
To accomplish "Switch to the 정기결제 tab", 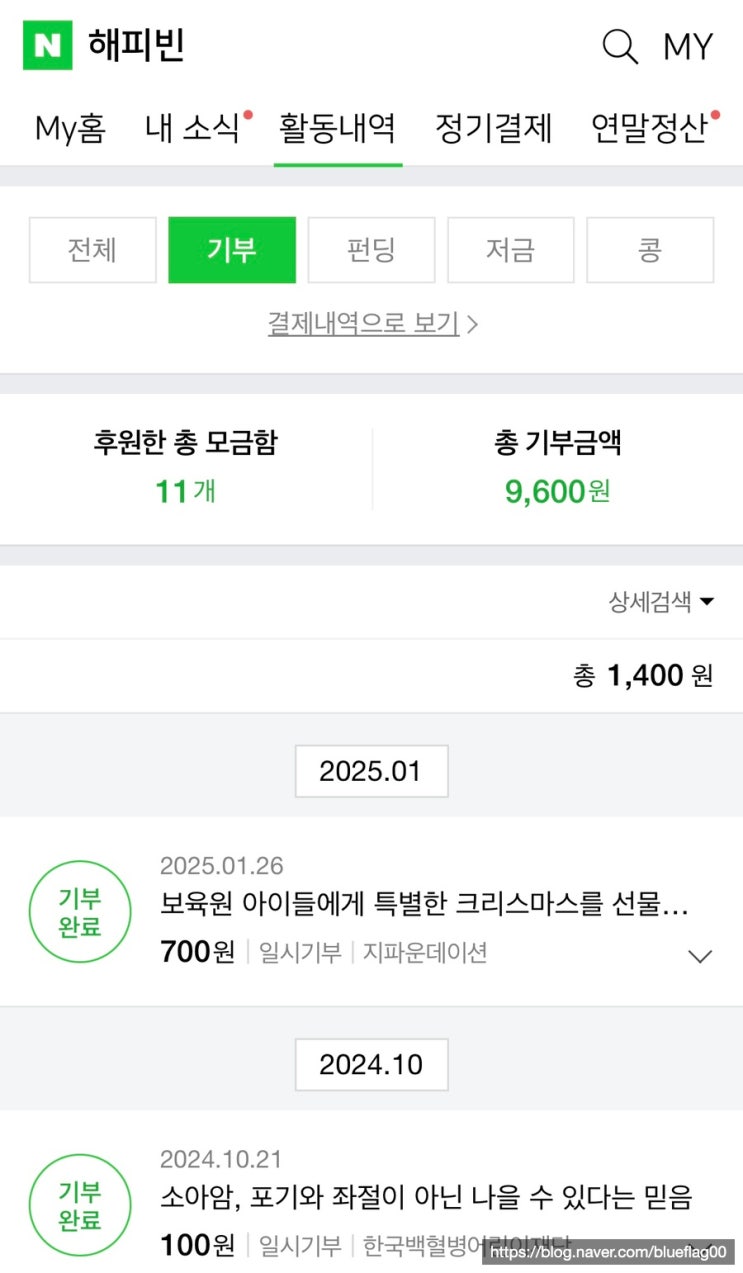I will 494,129.
